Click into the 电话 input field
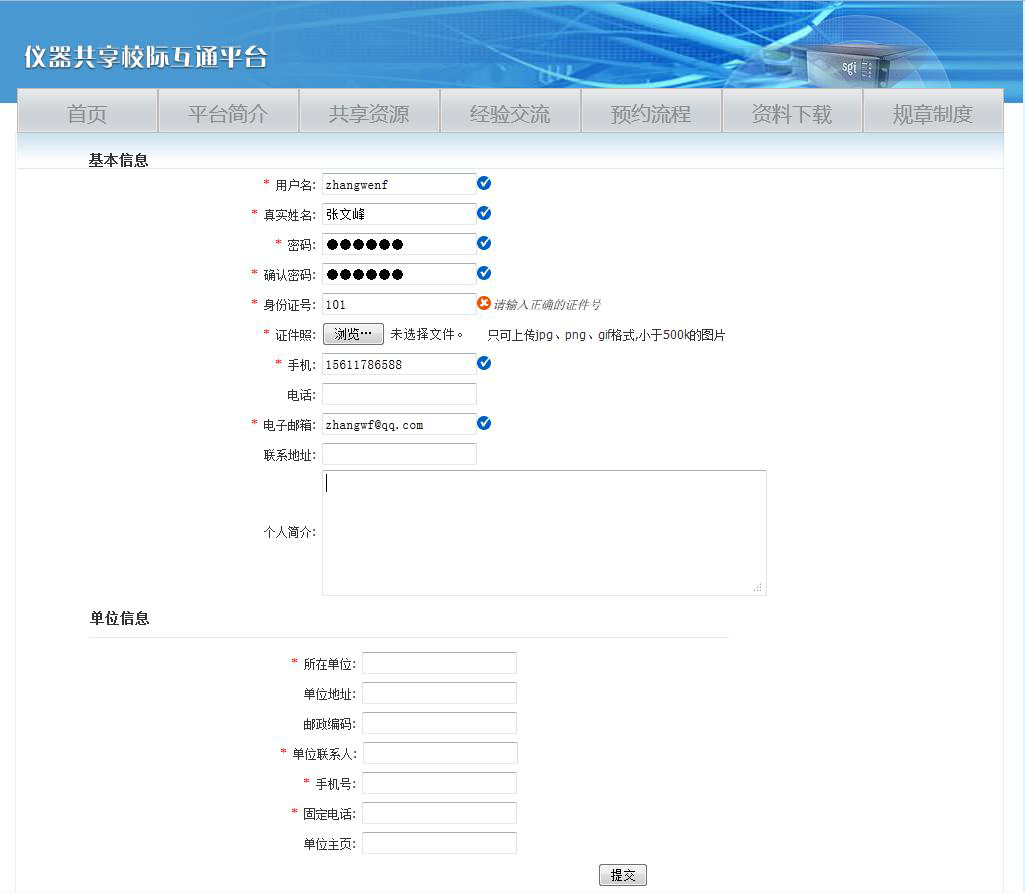The height and width of the screenshot is (893, 1025). (399, 394)
